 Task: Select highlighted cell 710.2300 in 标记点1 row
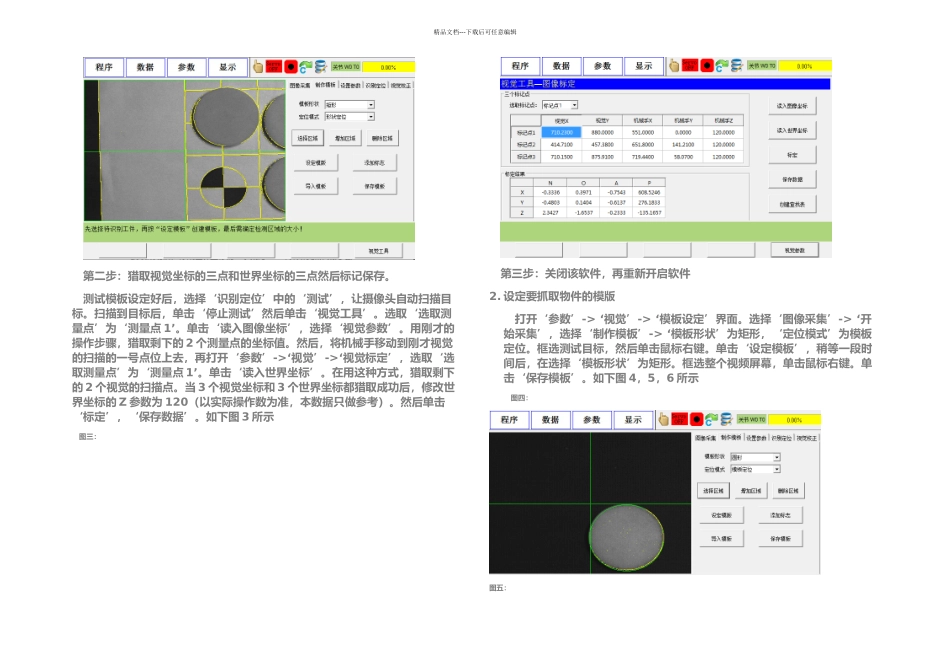tap(562, 132)
